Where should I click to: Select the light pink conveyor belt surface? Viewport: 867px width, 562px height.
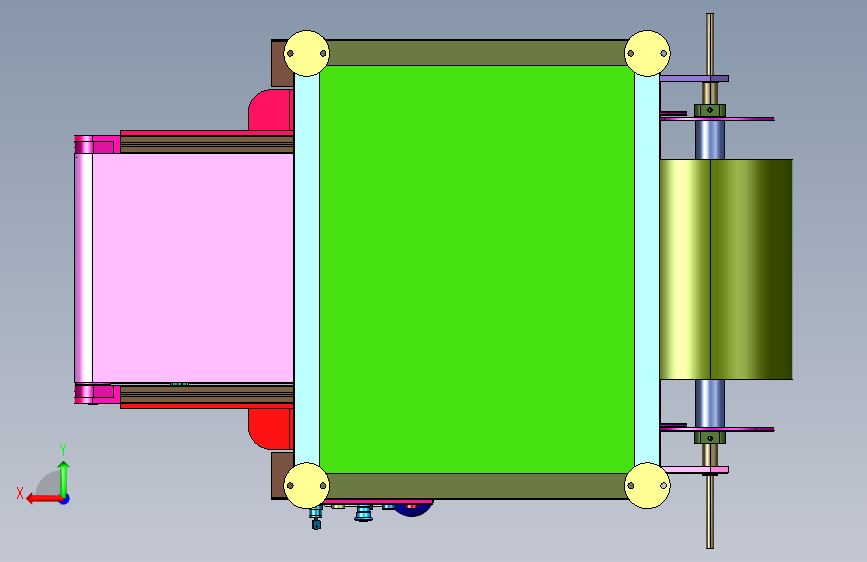(192, 268)
